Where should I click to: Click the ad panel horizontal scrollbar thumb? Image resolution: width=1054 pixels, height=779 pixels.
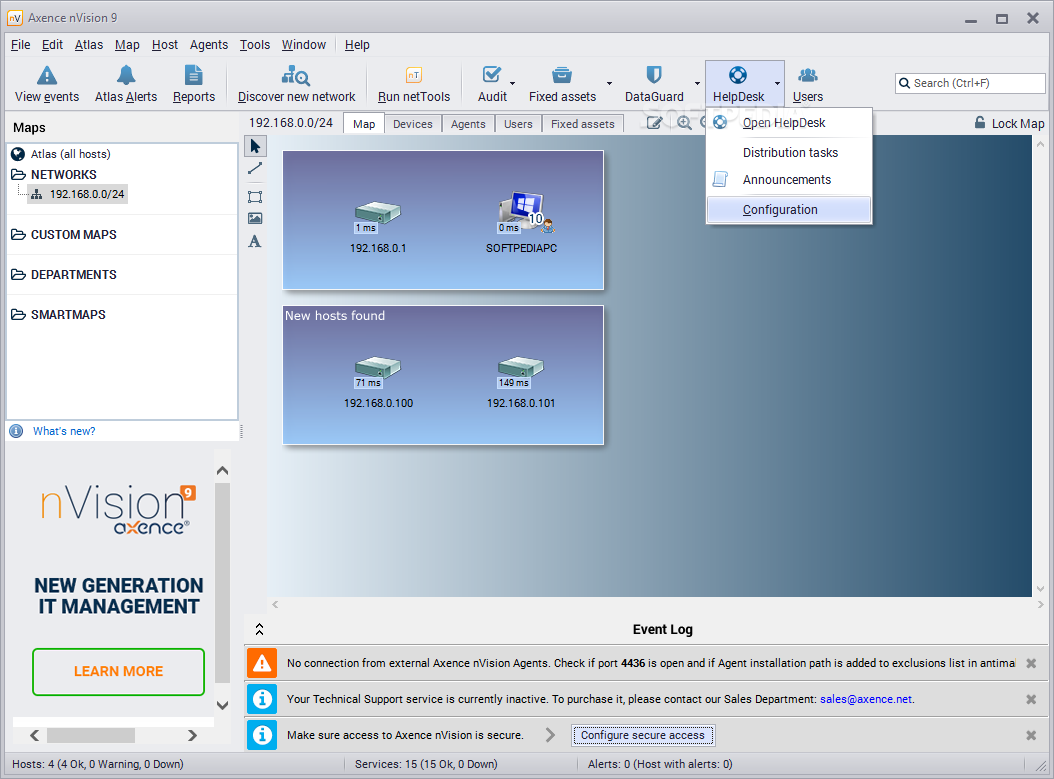pos(91,735)
